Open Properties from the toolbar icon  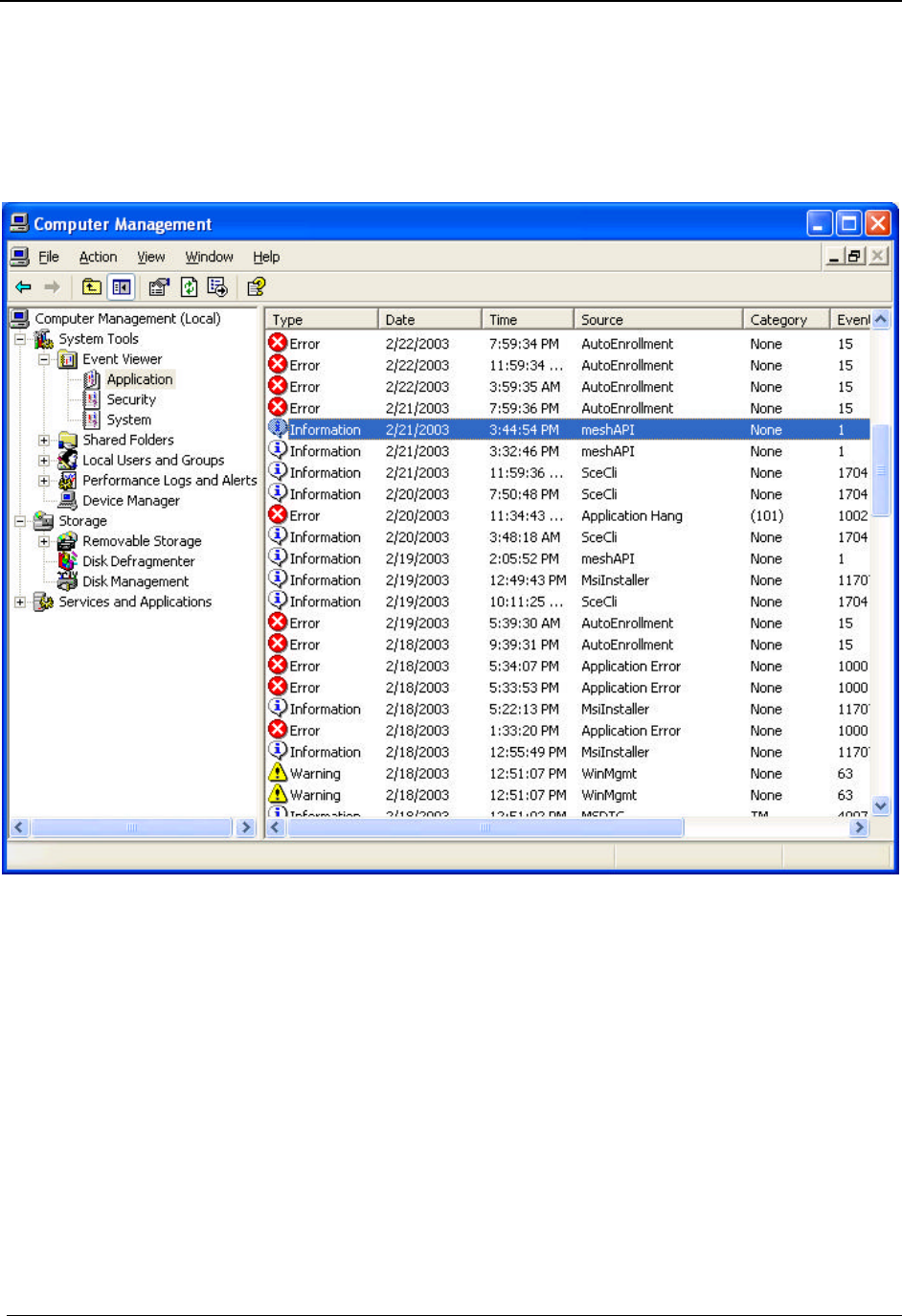159,286
